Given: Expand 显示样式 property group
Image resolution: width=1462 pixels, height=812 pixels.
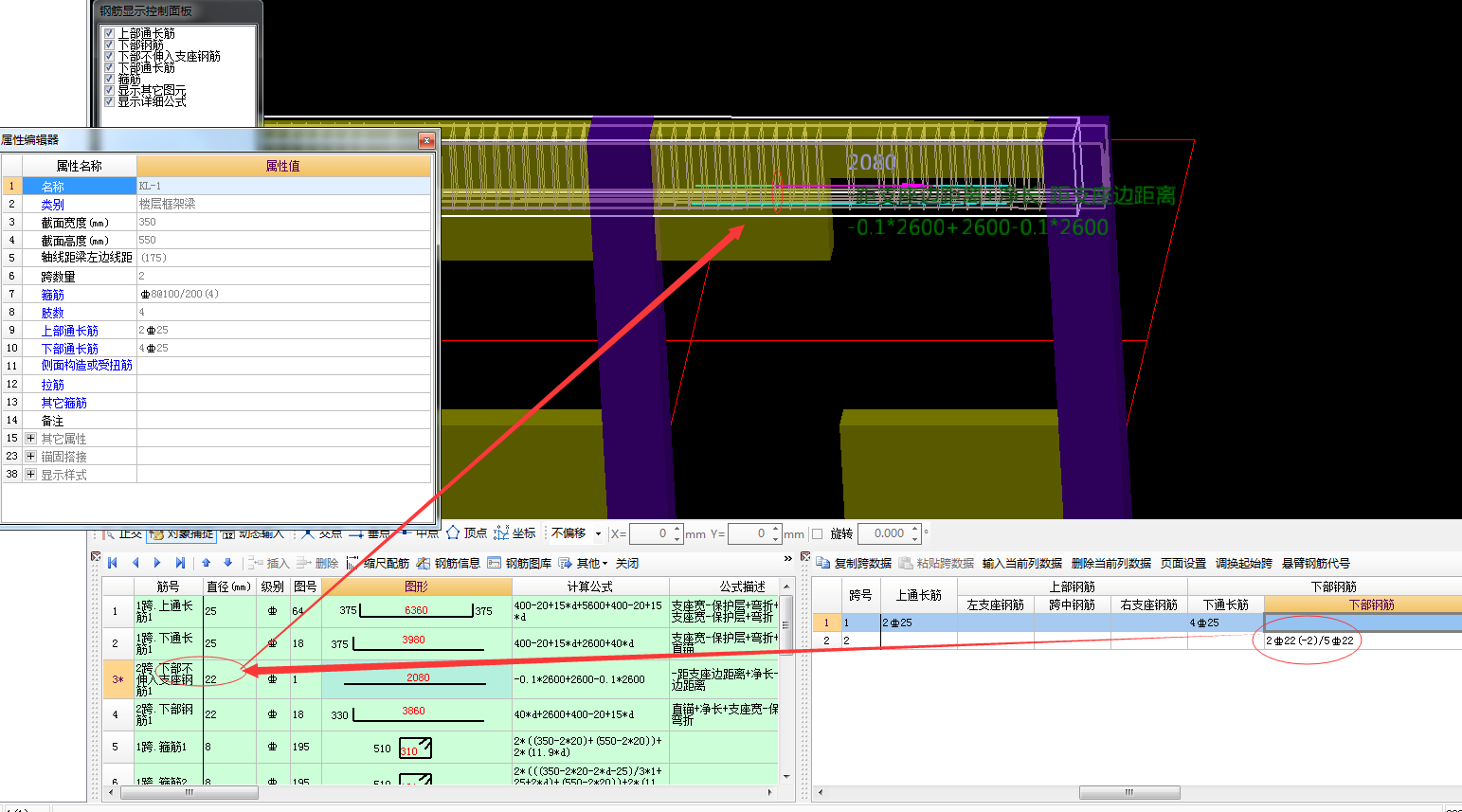Looking at the screenshot, I should pos(31,474).
